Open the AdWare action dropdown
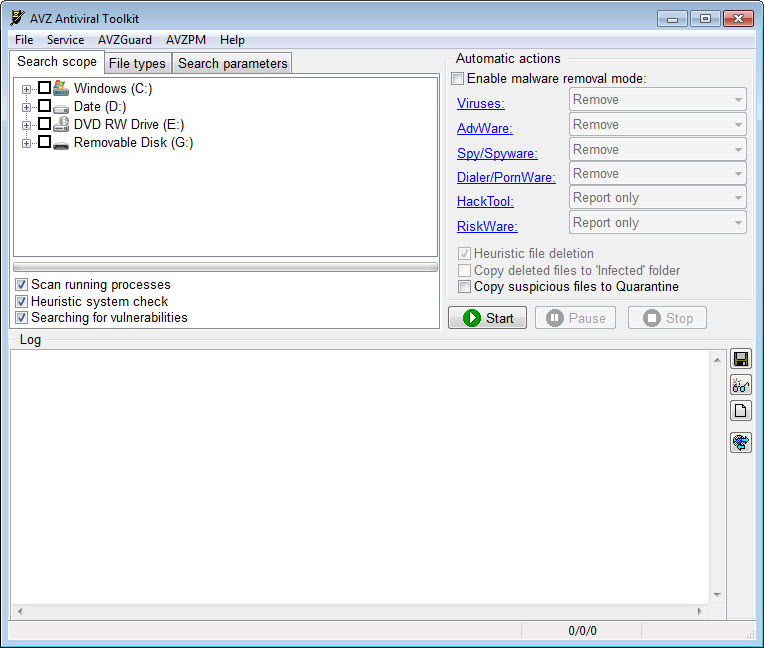Viewport: 764px width, 648px height. (657, 125)
